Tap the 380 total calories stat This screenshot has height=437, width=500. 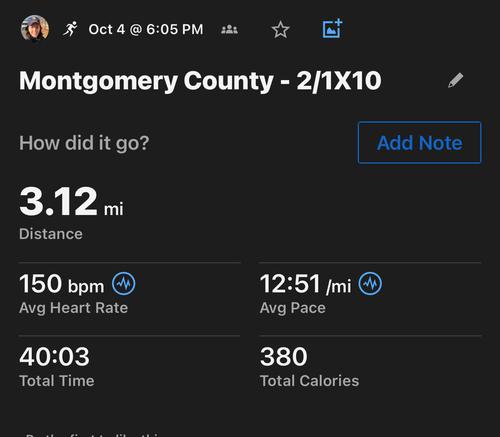pyautogui.click(x=284, y=356)
